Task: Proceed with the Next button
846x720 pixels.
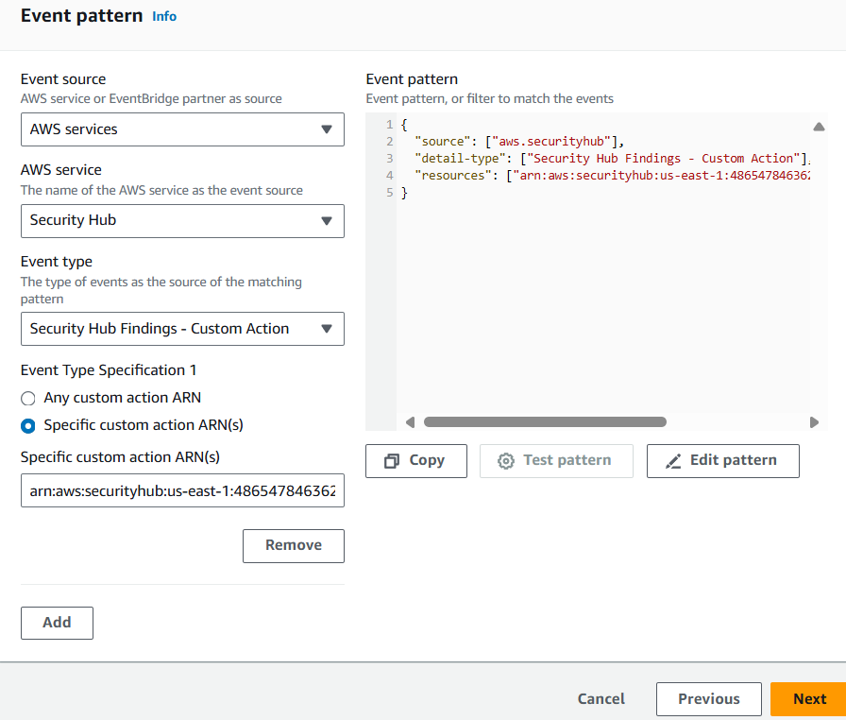Action: click(x=809, y=699)
